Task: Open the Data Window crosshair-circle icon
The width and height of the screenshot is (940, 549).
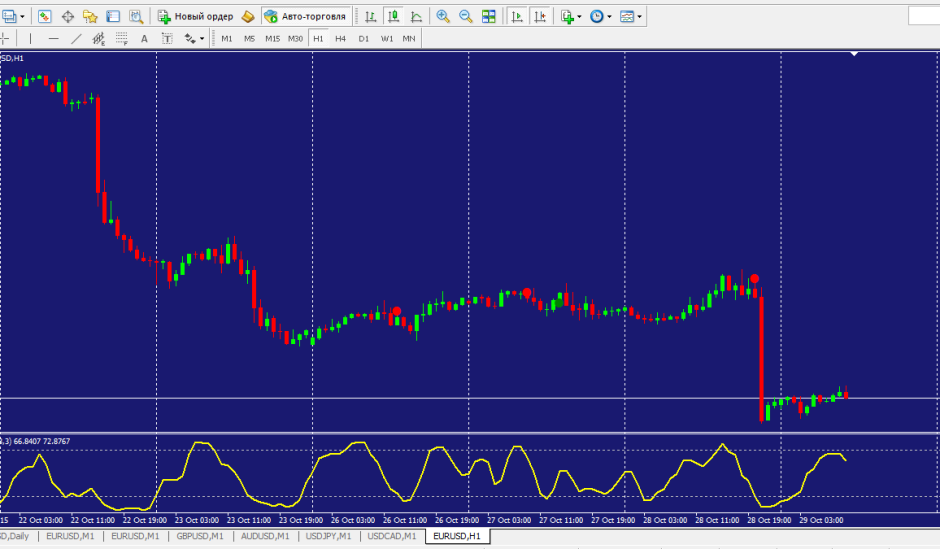Action: pyautogui.click(x=68, y=17)
